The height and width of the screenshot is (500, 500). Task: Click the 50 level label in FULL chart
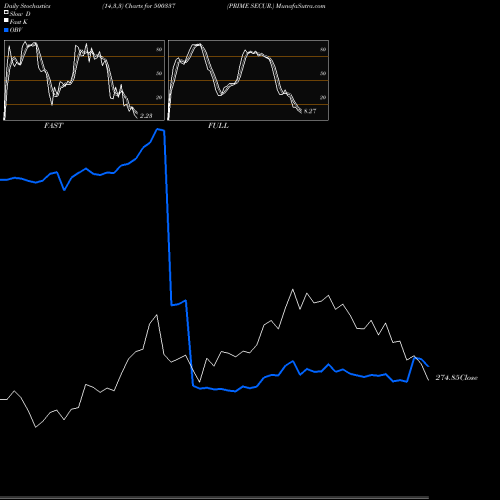[x=323, y=73]
